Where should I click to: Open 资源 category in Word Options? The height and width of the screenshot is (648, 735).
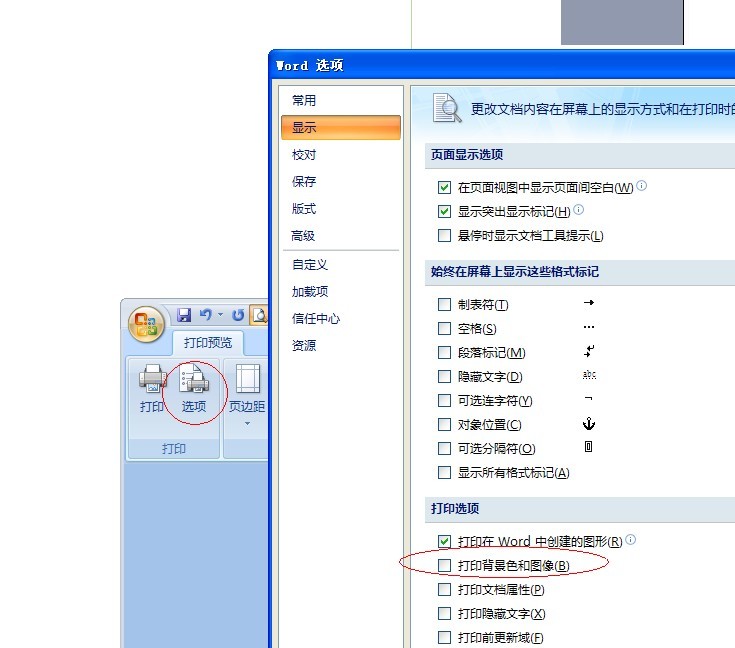341,346
